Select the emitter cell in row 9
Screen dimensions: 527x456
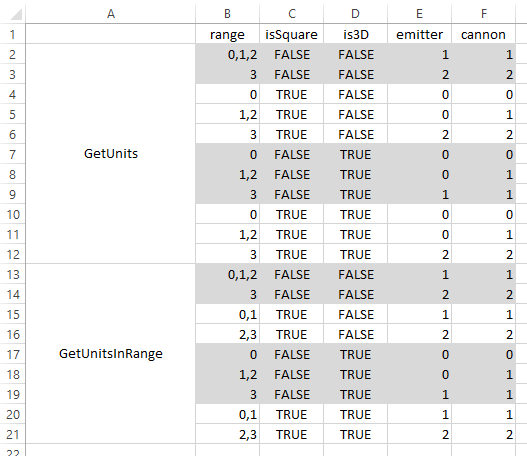419,194
